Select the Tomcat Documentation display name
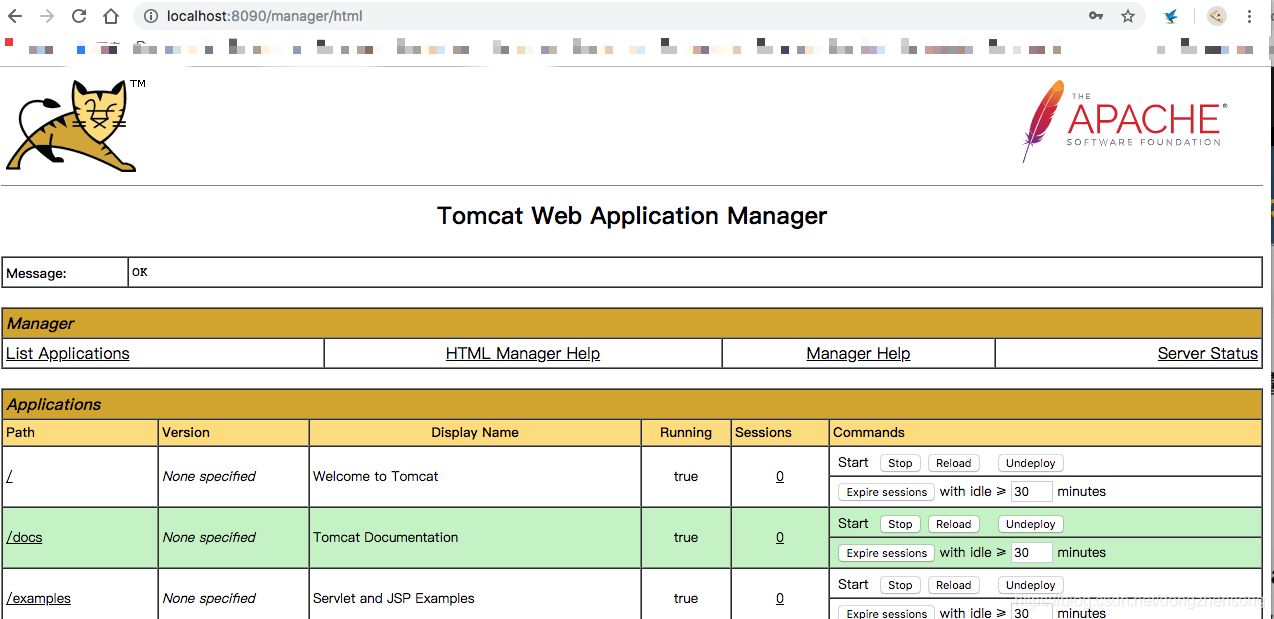Viewport: 1274px width, 619px height. click(386, 537)
